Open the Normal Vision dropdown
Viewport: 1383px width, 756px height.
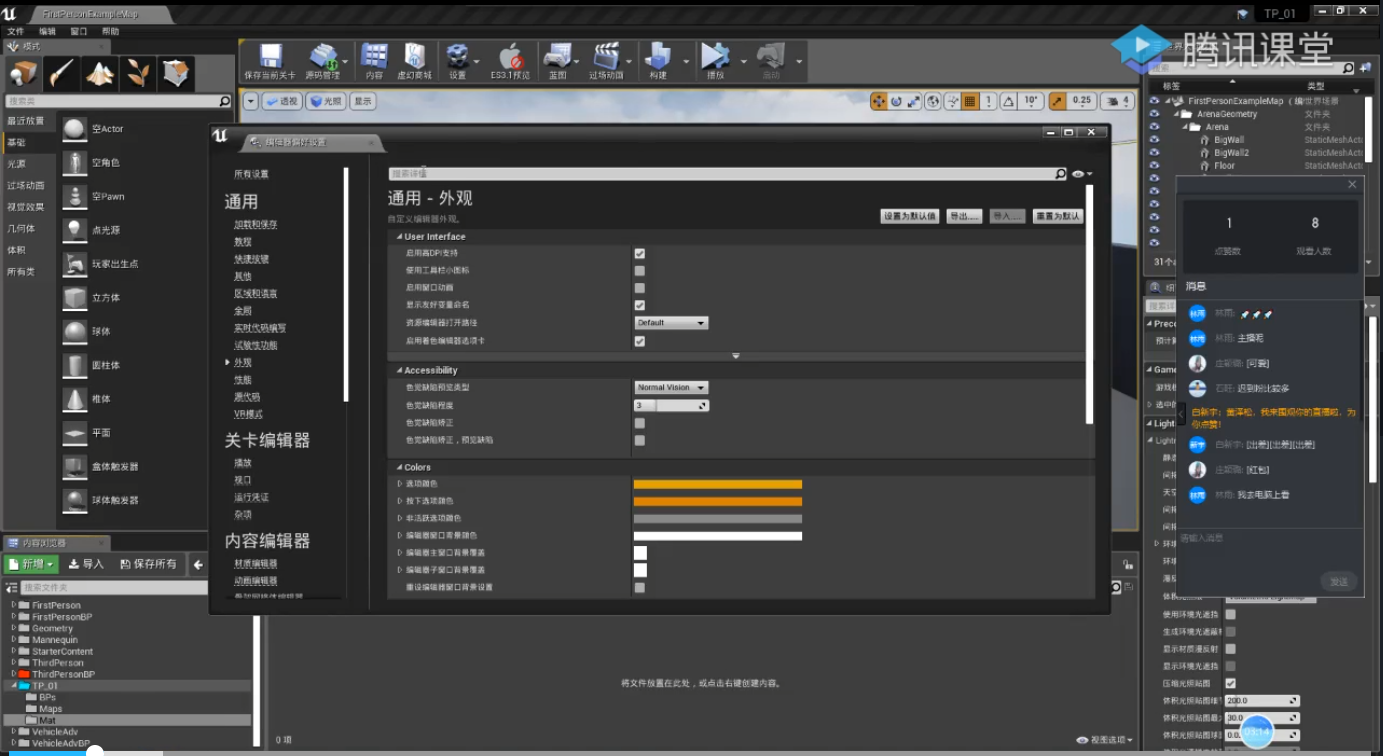point(672,388)
